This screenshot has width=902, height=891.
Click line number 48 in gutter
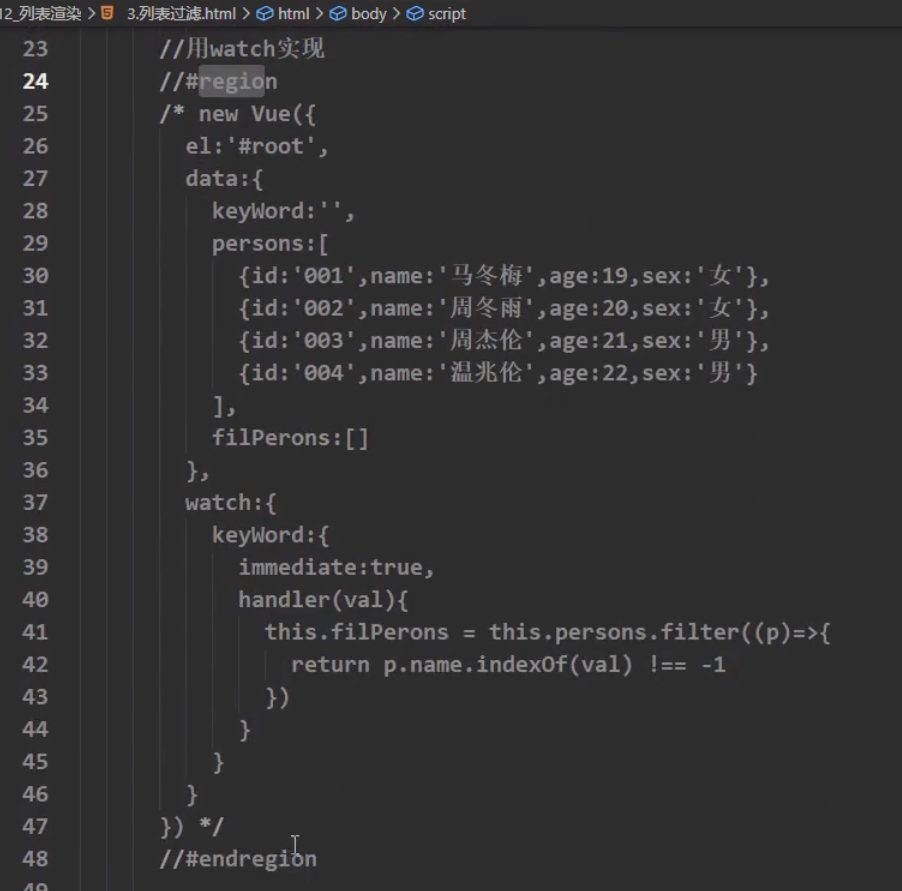point(35,859)
